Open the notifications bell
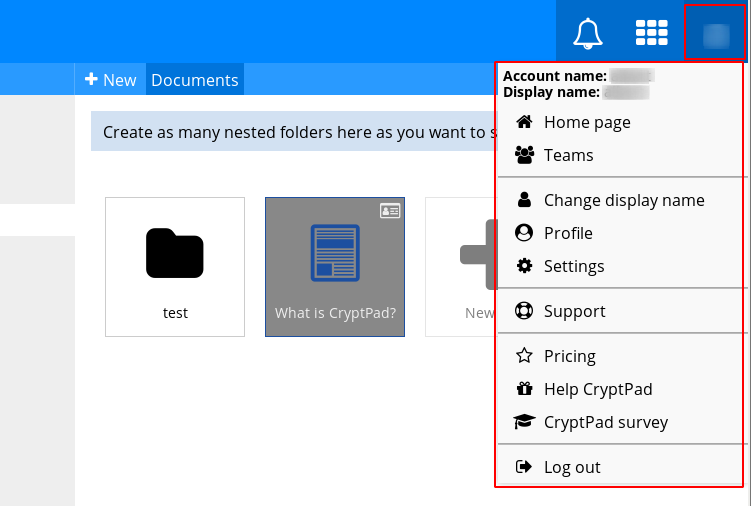The width and height of the screenshot is (751, 506). coord(588,34)
